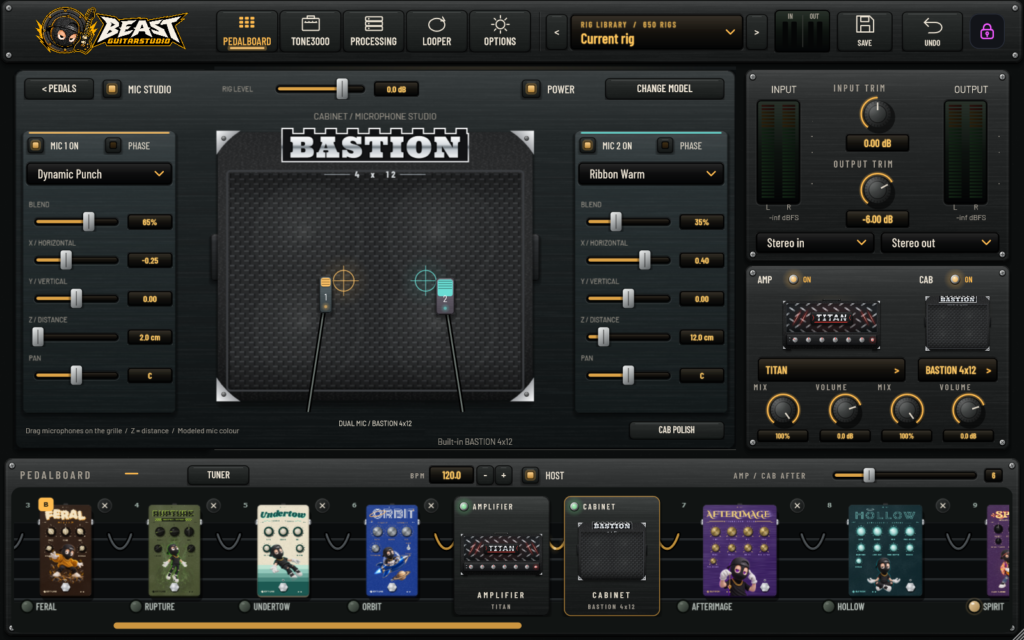Image resolution: width=1024 pixels, height=640 pixels.
Task: Remove the Feral pedal with X
Action: point(104,505)
